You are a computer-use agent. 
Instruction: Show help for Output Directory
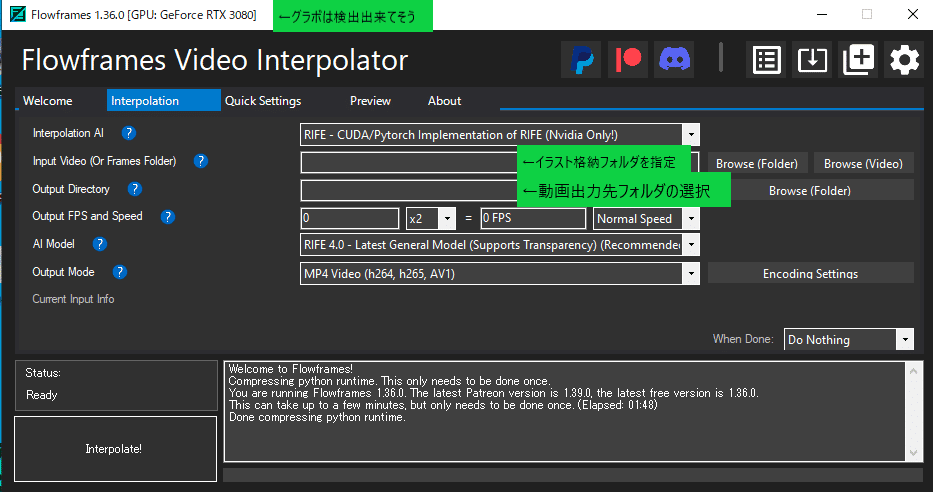coord(134,189)
